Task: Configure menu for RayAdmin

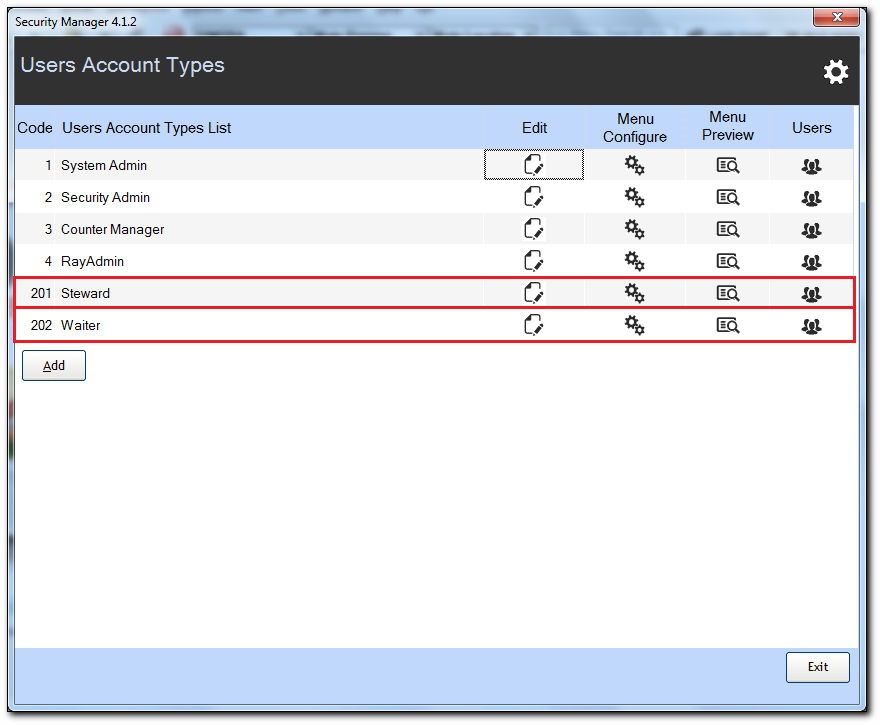Action: click(x=635, y=261)
